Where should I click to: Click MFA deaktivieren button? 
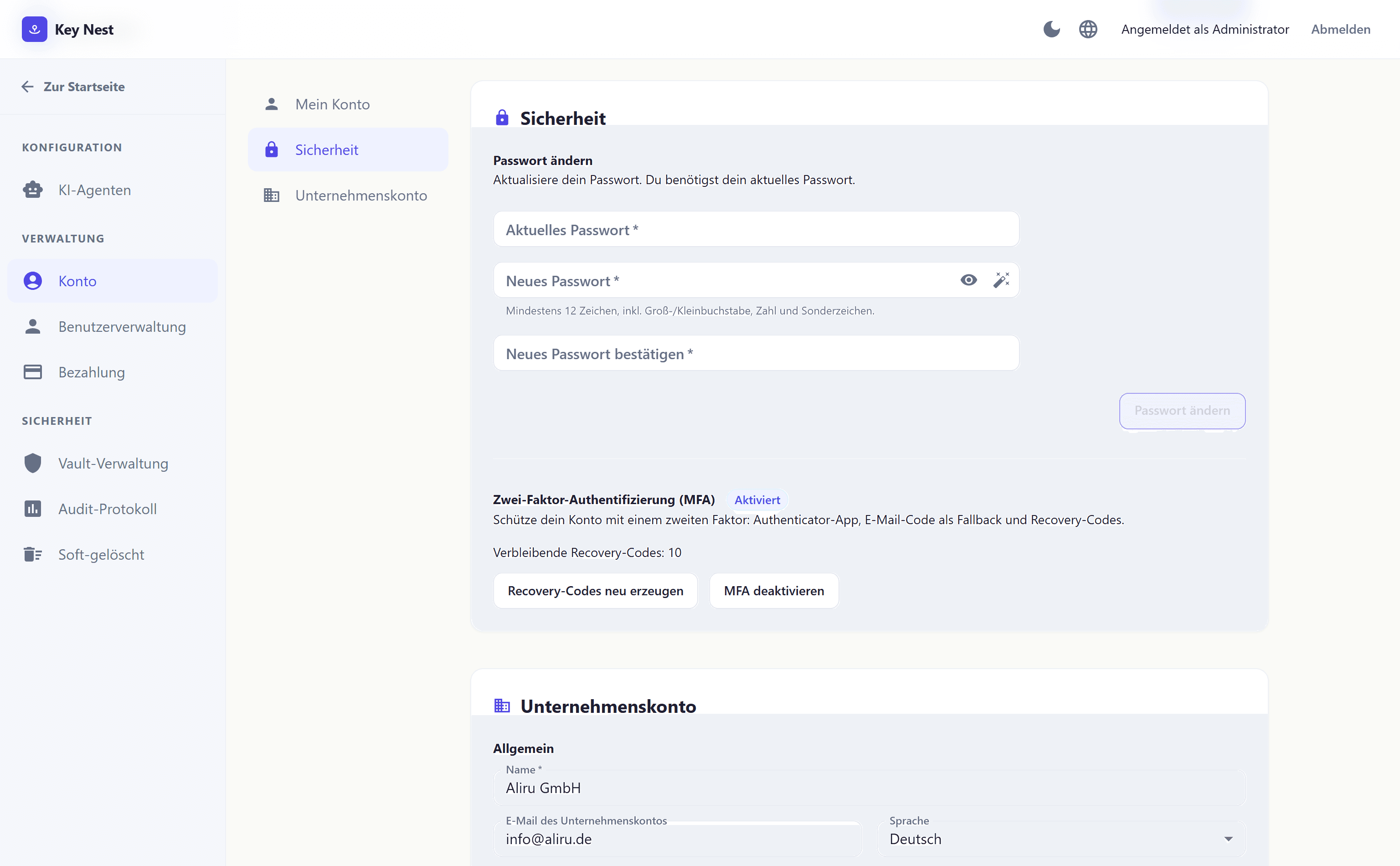coord(773,591)
